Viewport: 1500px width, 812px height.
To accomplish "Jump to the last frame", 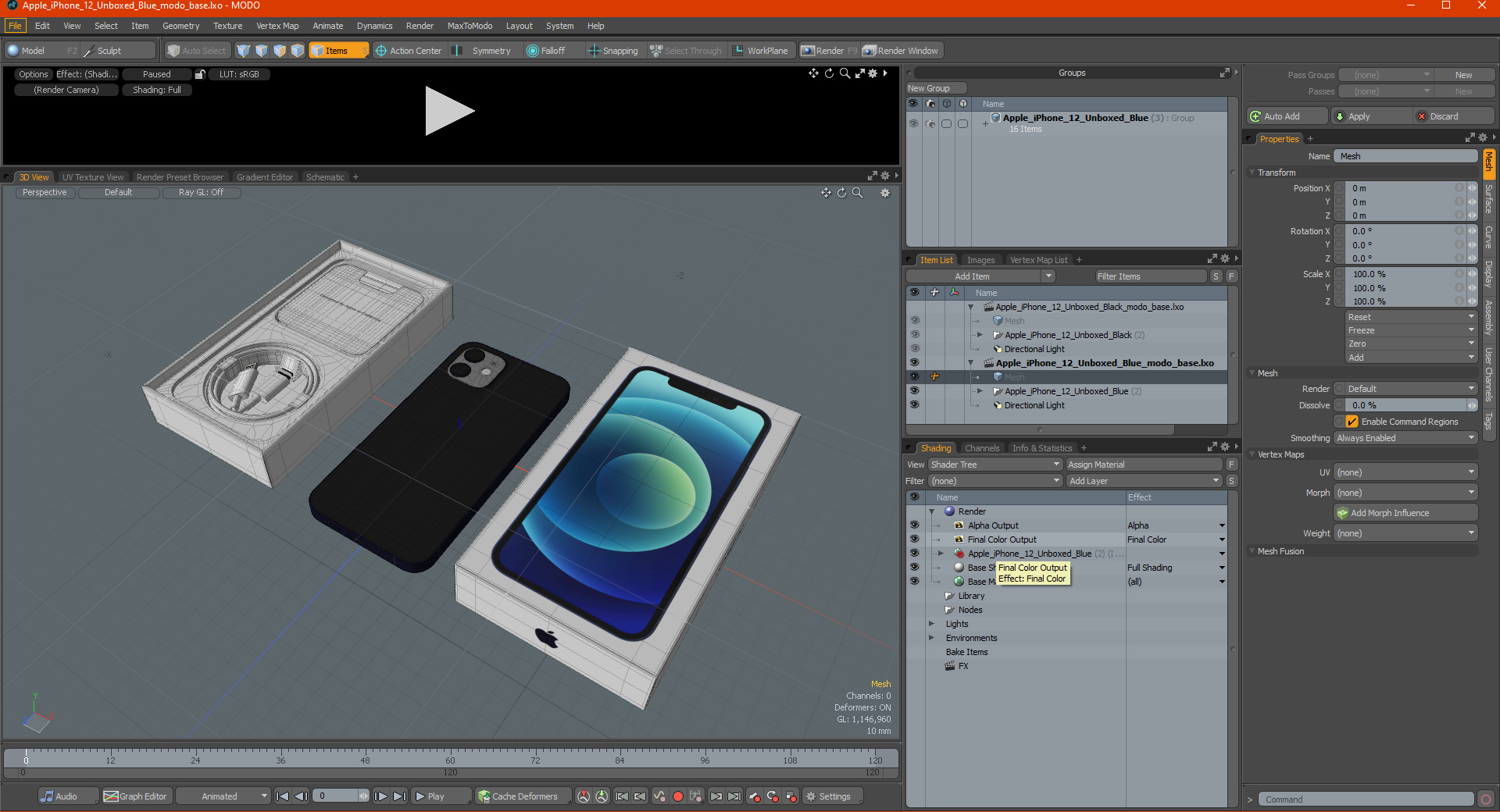I will point(399,796).
